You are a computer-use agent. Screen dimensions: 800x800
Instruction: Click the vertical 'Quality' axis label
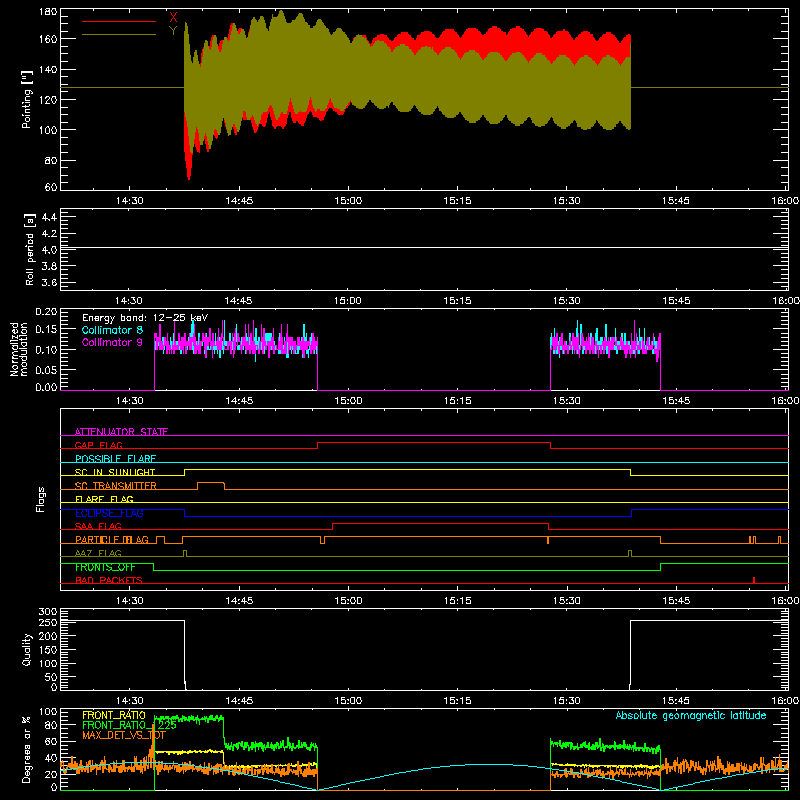[x=27, y=650]
